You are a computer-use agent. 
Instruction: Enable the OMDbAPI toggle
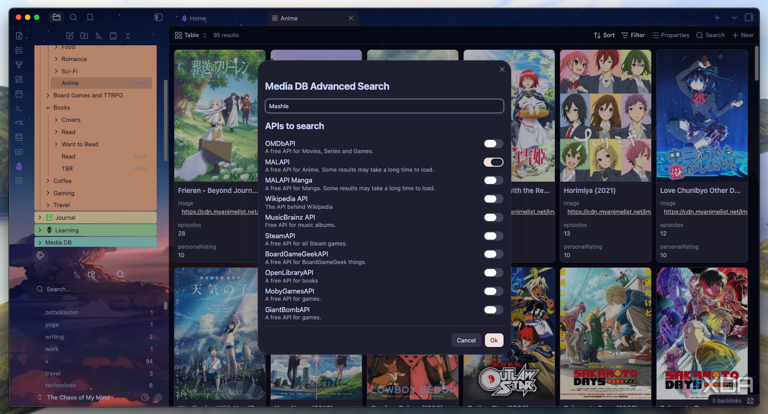coord(493,144)
